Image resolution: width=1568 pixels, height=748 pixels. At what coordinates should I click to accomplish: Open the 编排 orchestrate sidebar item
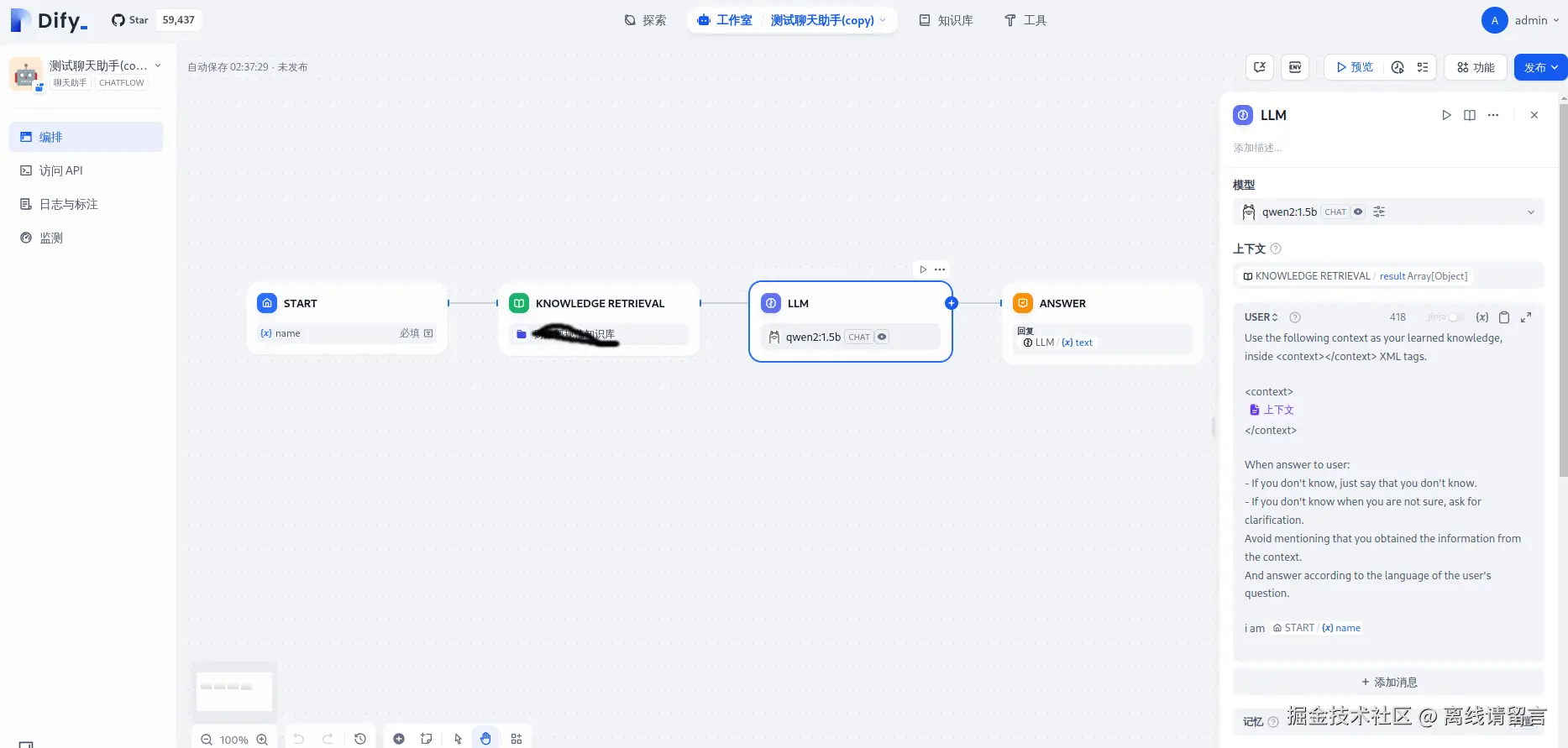coord(86,137)
